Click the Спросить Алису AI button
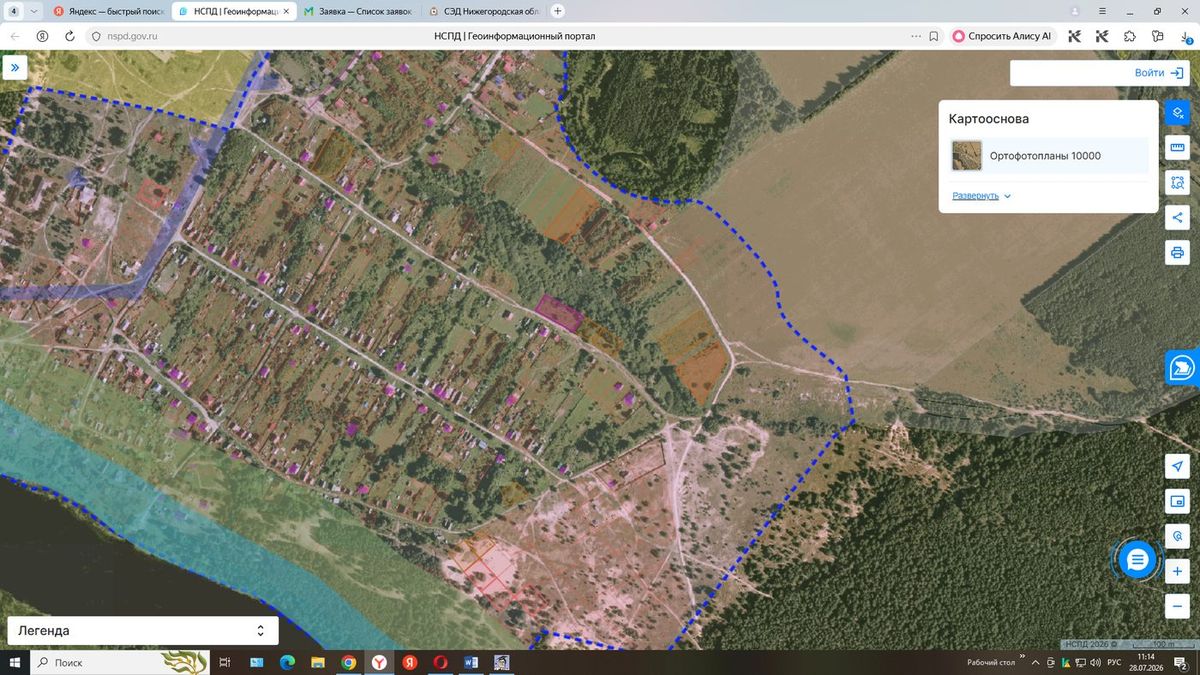1200x675 pixels. (1002, 36)
